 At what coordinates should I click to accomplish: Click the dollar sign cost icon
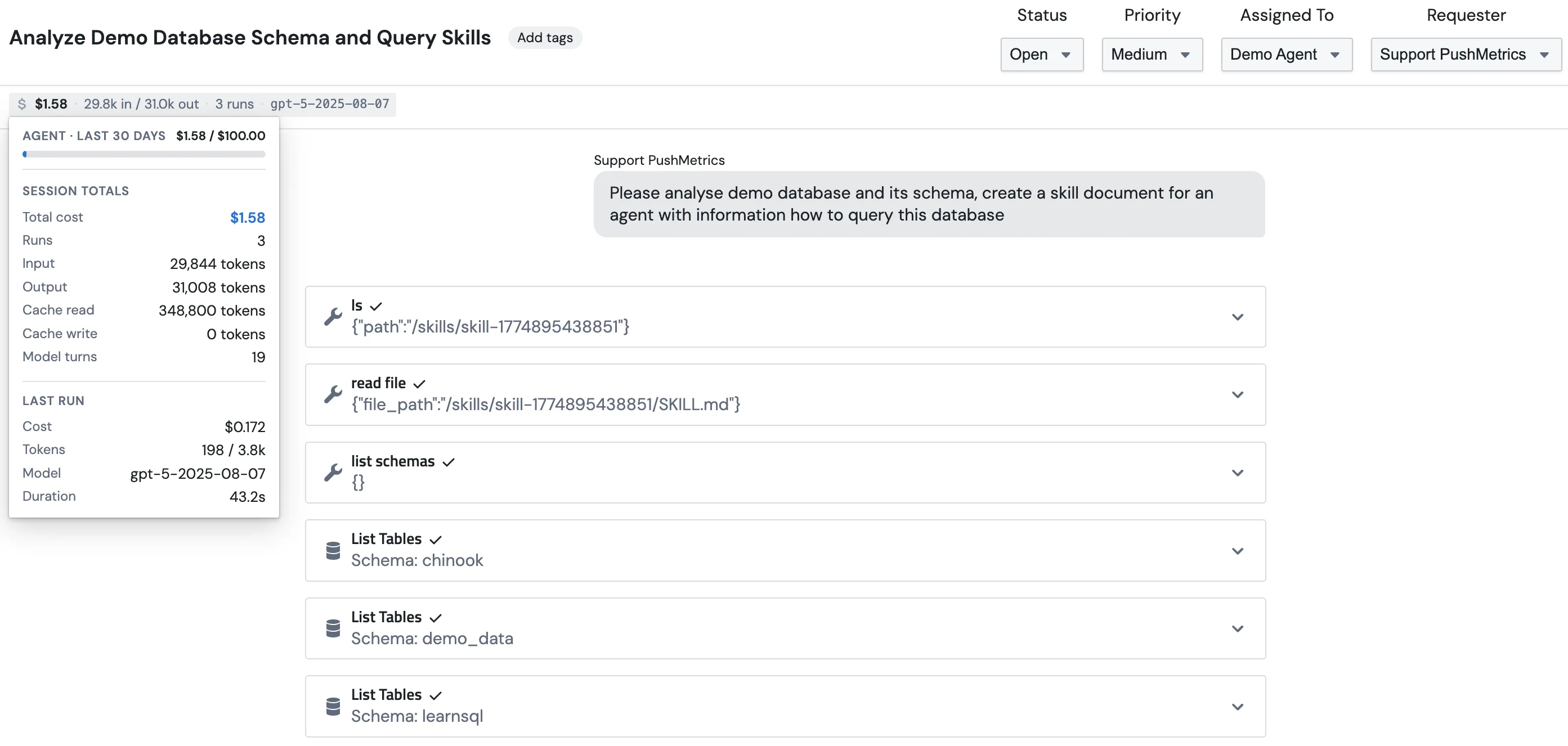[22, 104]
